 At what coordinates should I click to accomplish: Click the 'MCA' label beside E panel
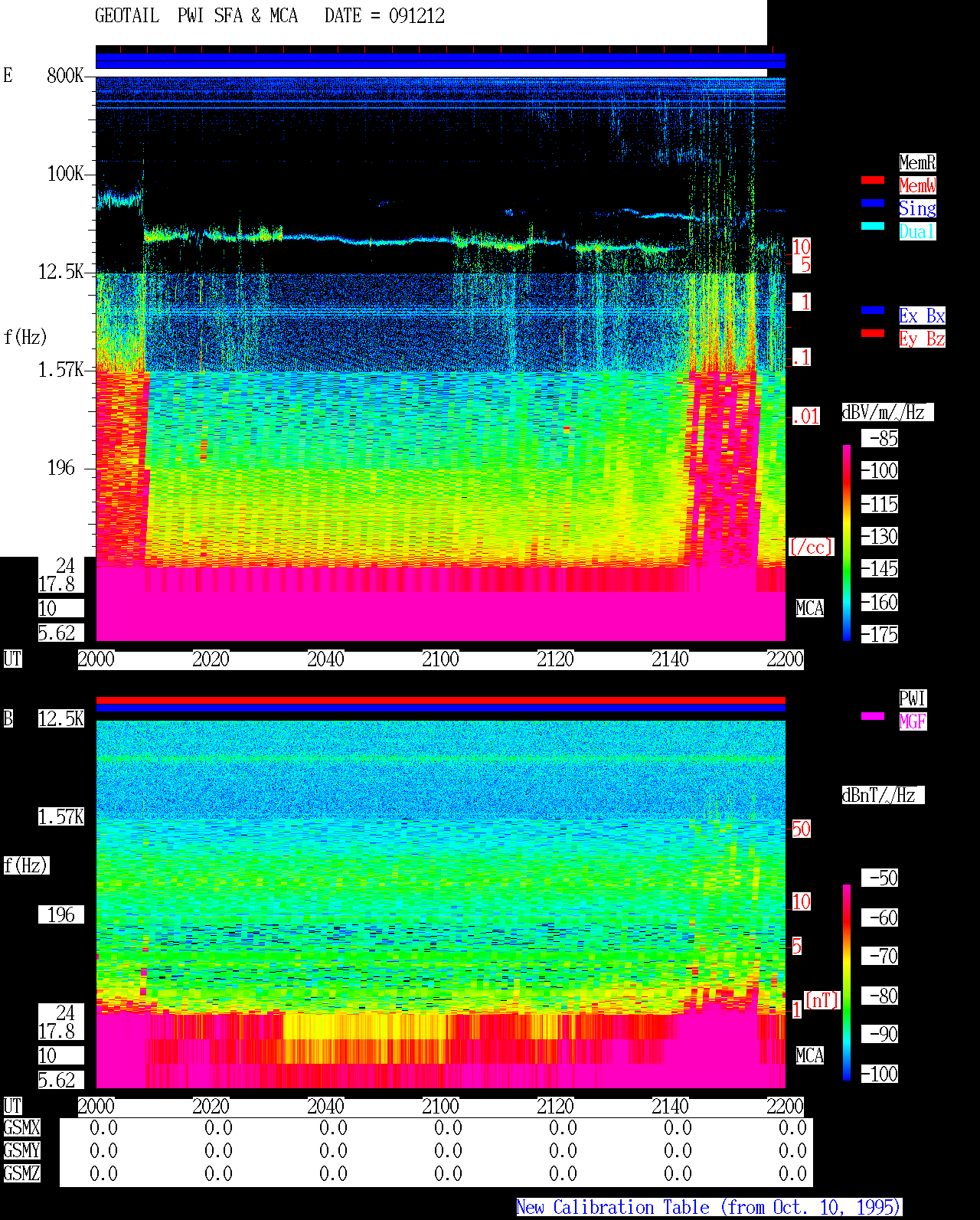pyautogui.click(x=810, y=609)
